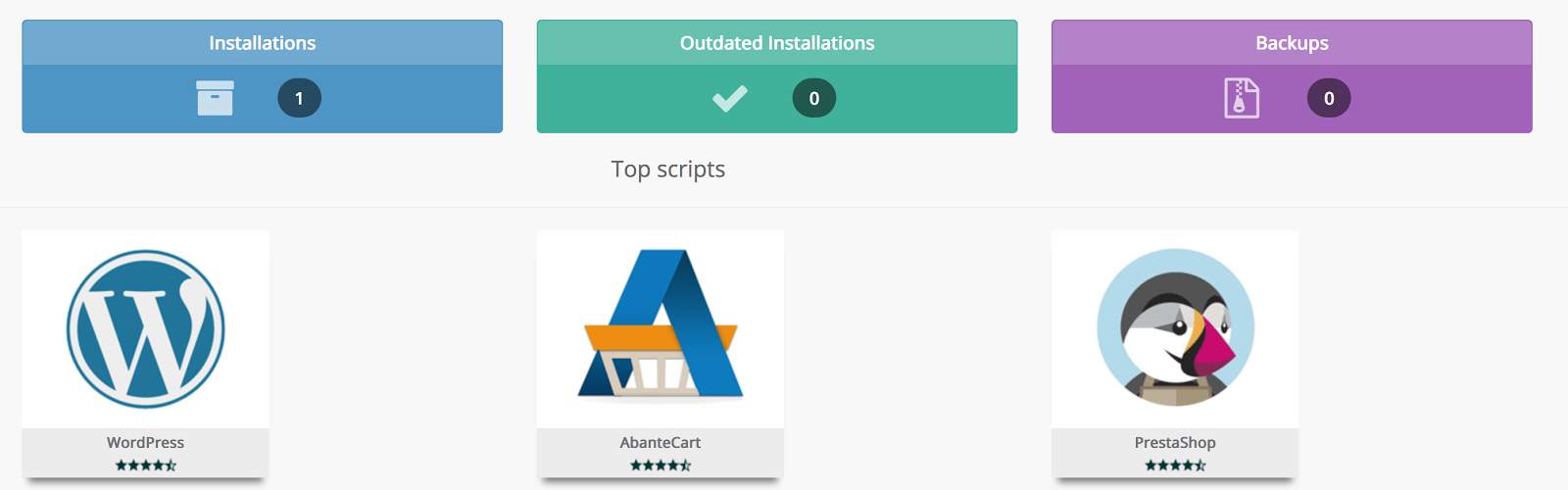Open the Backups panel header
Screen dimensions: 1568x490
(x=1292, y=43)
